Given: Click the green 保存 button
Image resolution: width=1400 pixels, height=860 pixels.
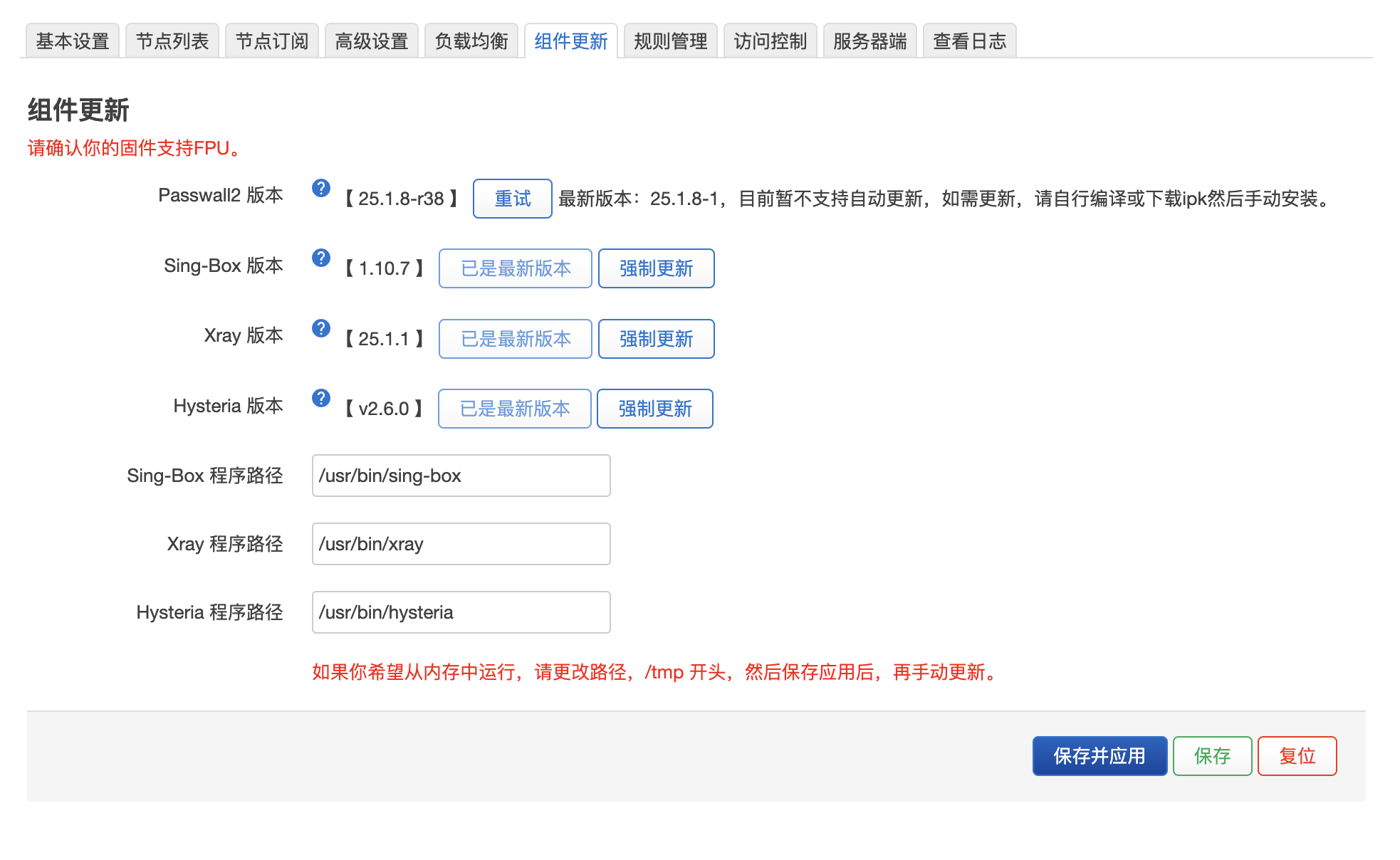Looking at the screenshot, I should point(1213,756).
